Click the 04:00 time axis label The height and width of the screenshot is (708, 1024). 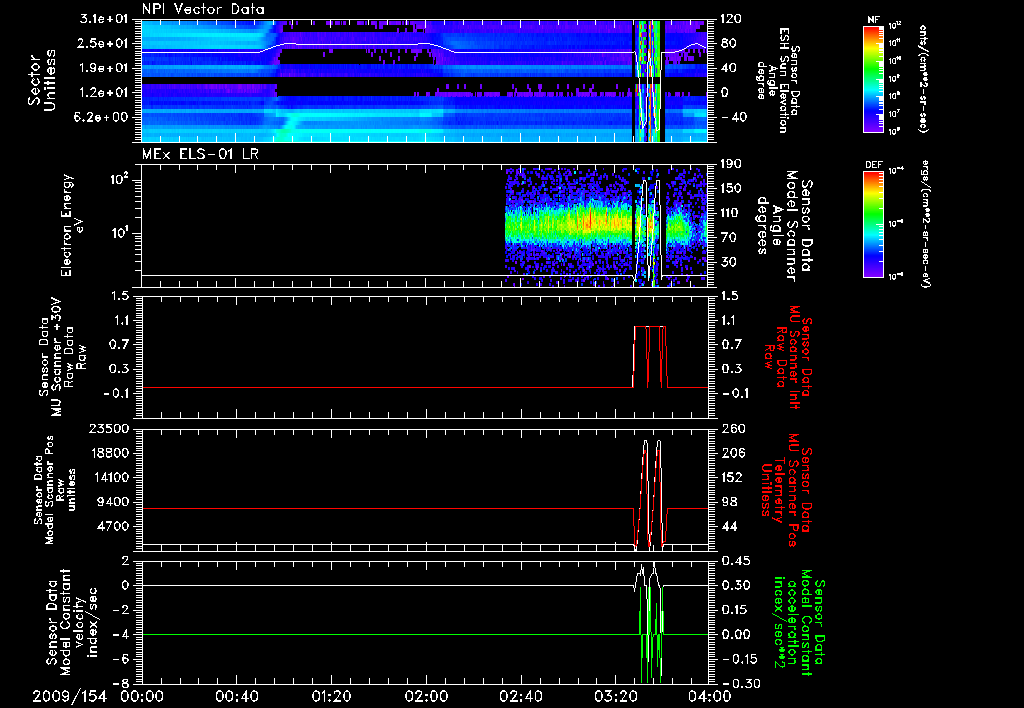(x=710, y=696)
